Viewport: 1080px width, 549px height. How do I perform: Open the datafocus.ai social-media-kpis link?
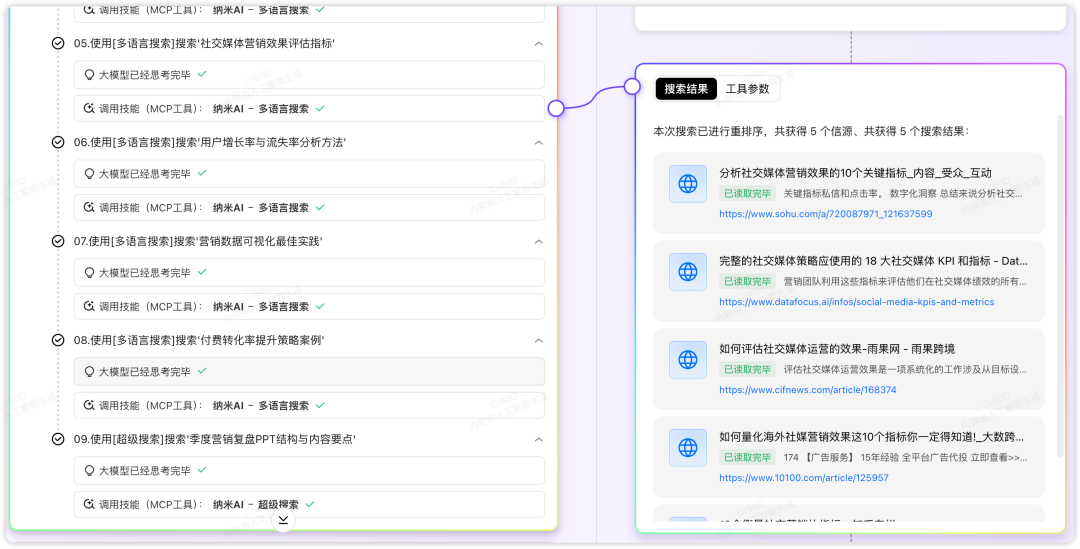pyautogui.click(x=857, y=302)
